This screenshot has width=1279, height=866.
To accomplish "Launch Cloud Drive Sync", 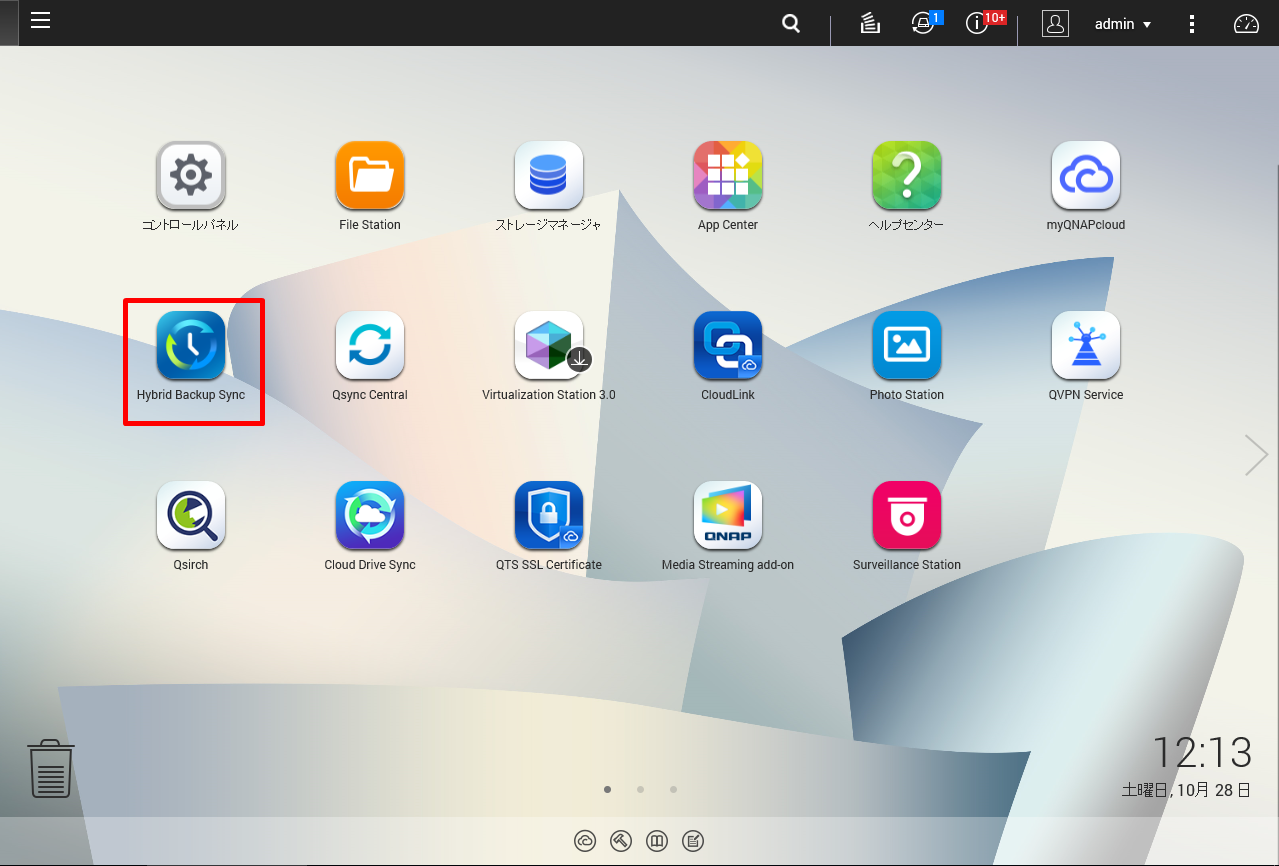I will point(370,516).
